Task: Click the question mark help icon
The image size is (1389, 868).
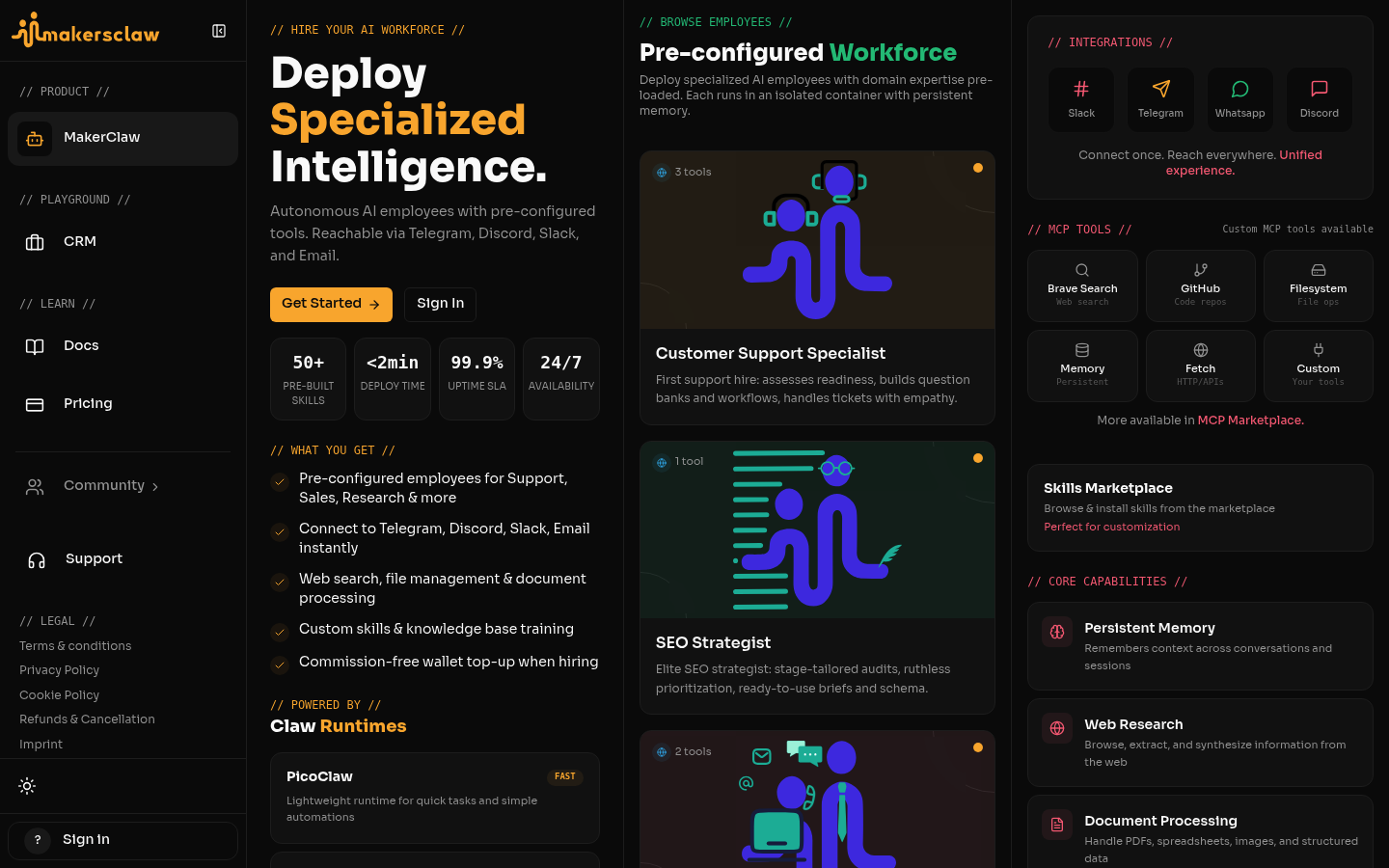Action: coord(38,840)
